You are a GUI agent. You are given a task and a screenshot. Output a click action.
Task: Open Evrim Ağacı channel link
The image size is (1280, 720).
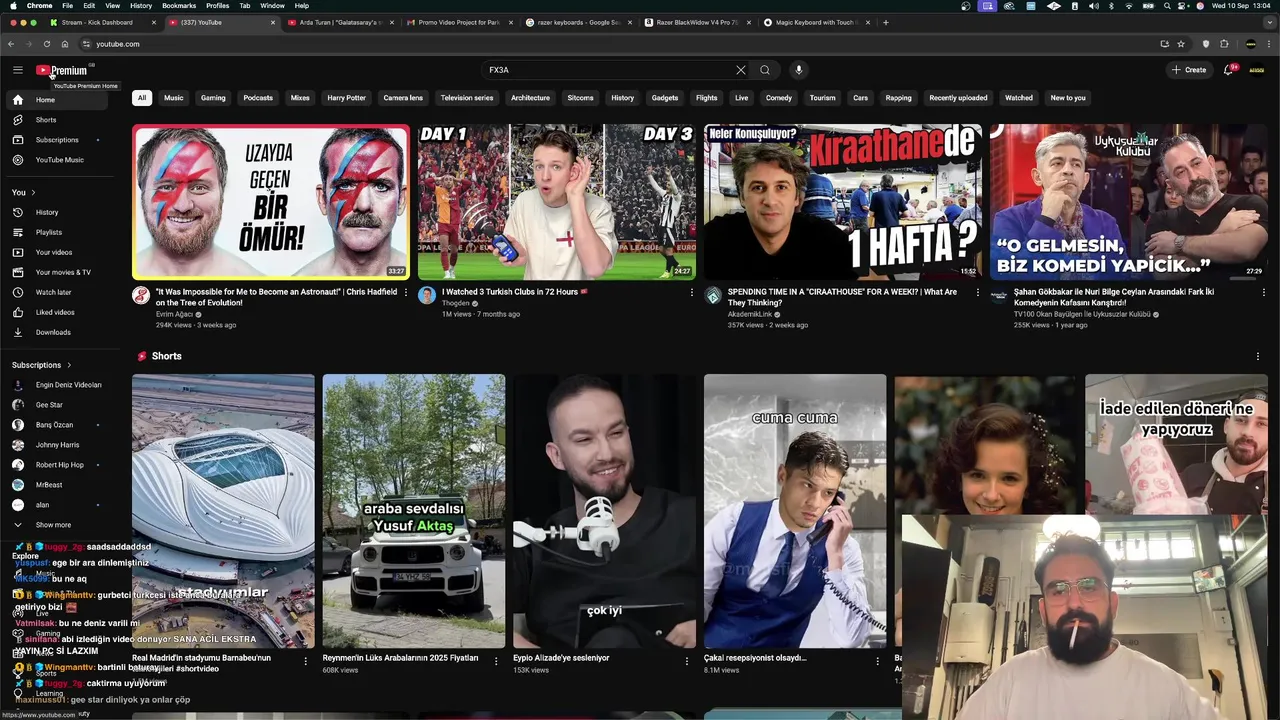coord(175,314)
